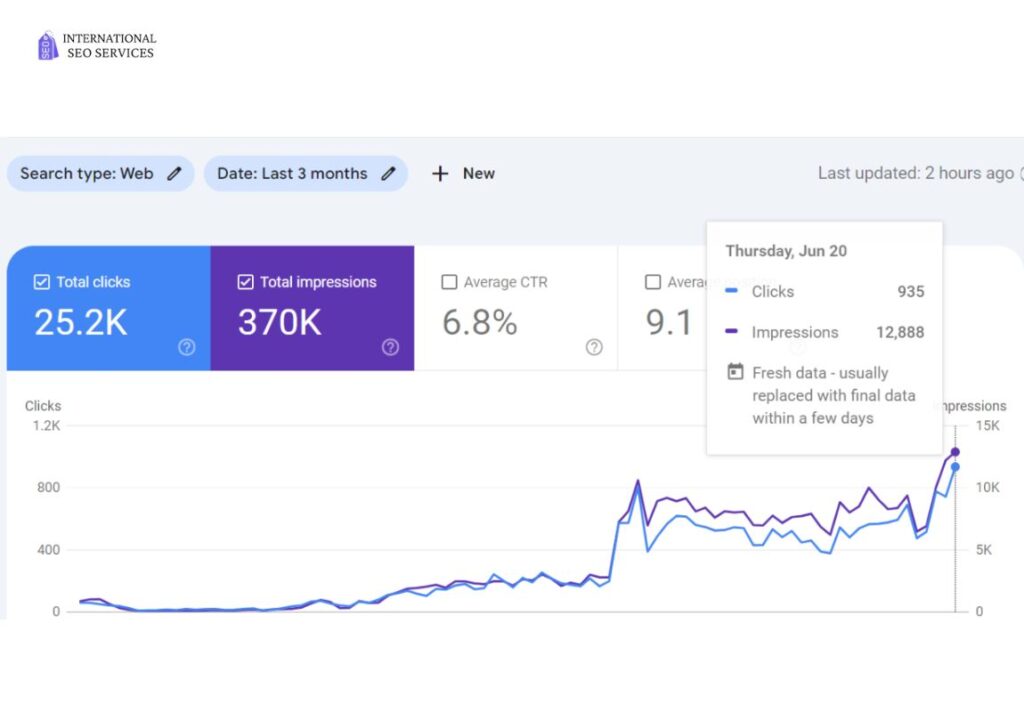Uncheck the Total impressions checkbox
The width and height of the screenshot is (1024, 712).
point(245,282)
